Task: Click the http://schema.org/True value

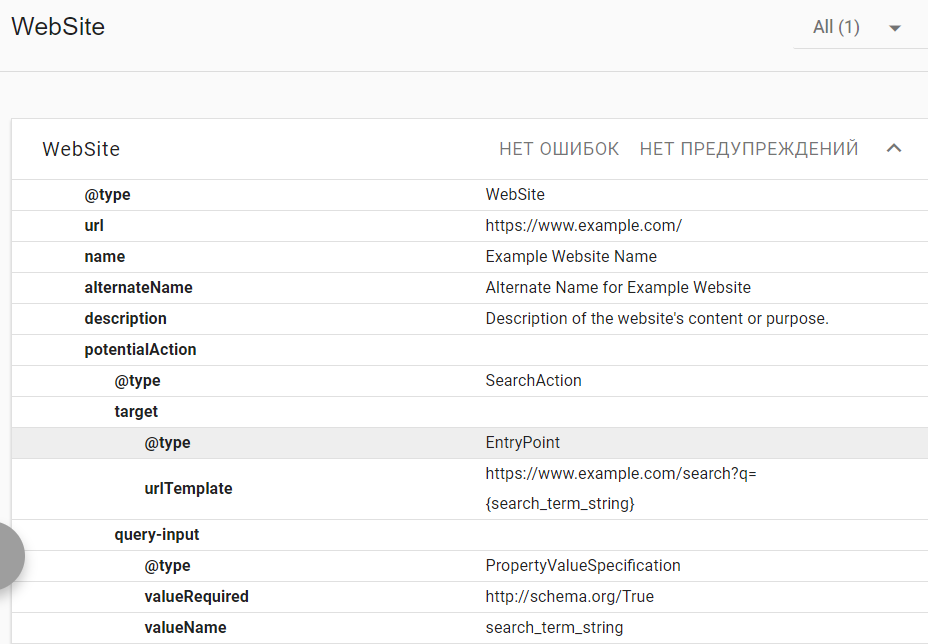Action: coord(569,597)
